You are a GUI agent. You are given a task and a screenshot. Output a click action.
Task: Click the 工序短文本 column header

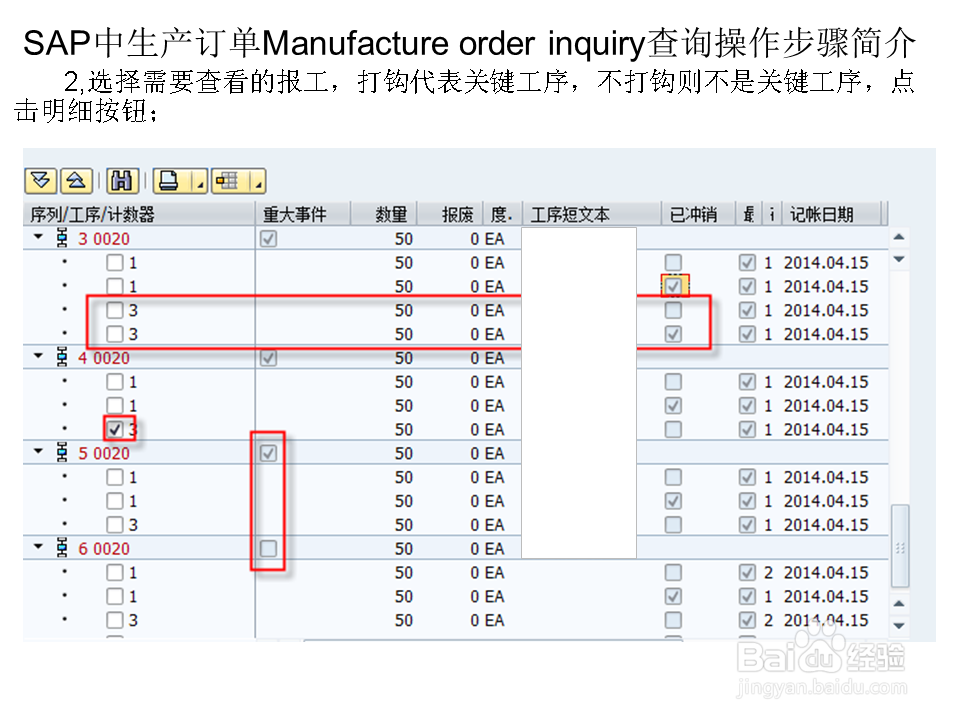591,214
